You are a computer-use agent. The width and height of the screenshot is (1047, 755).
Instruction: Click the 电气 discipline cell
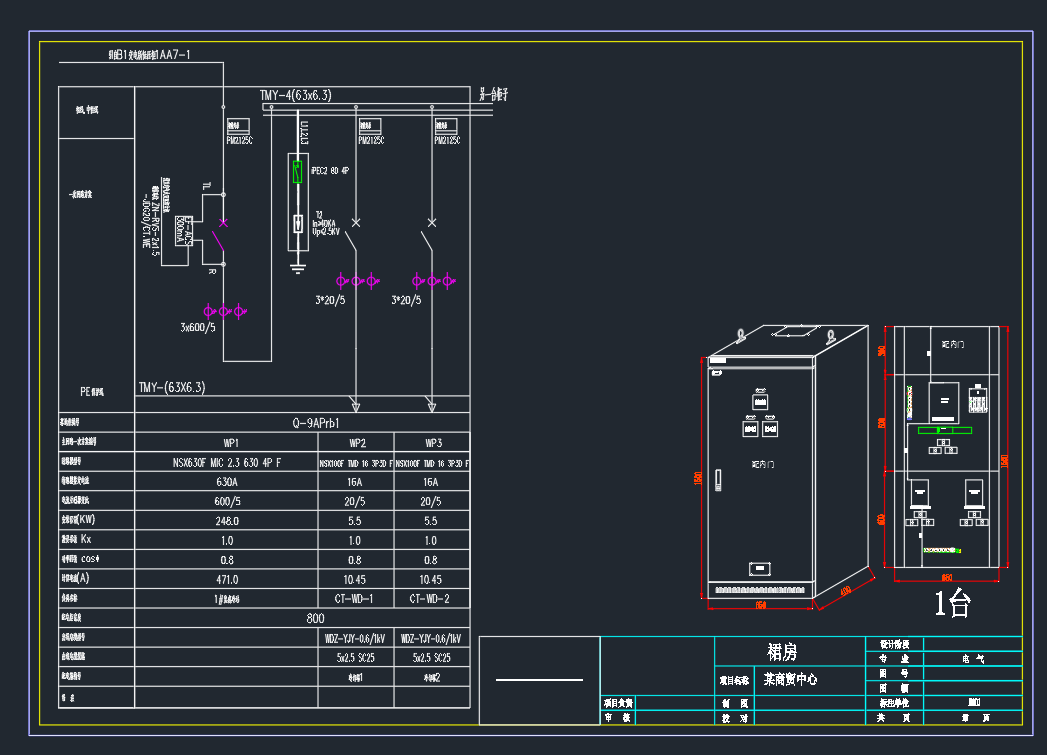(x=973, y=659)
